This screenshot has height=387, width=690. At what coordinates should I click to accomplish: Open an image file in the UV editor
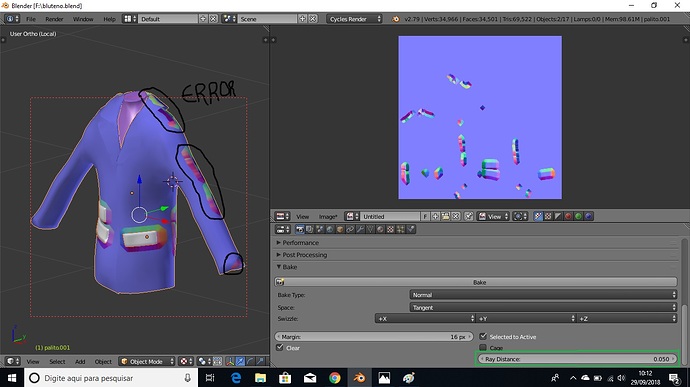point(445,216)
